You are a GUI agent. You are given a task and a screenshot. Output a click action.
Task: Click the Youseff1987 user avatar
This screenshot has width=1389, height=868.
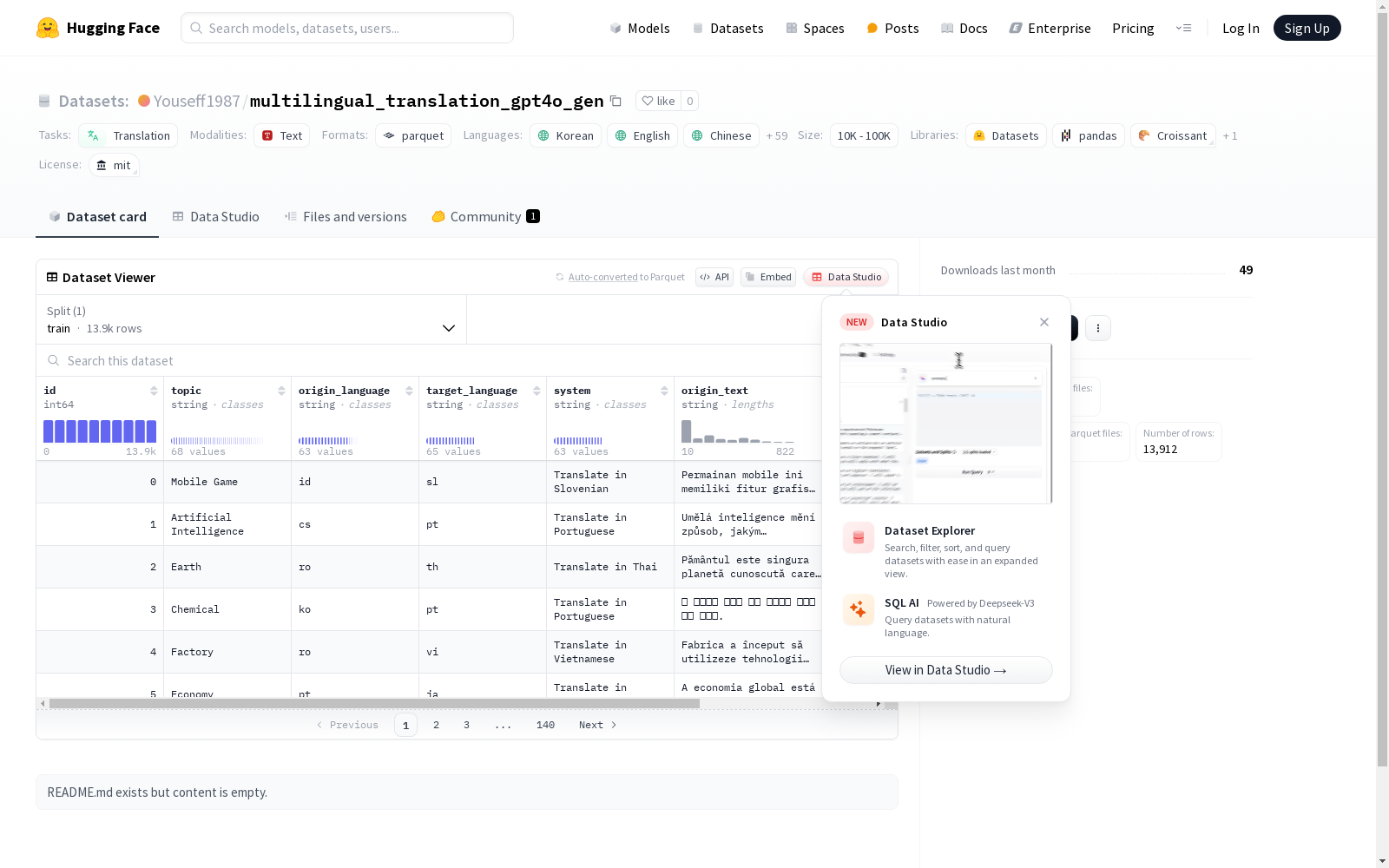tap(144, 101)
